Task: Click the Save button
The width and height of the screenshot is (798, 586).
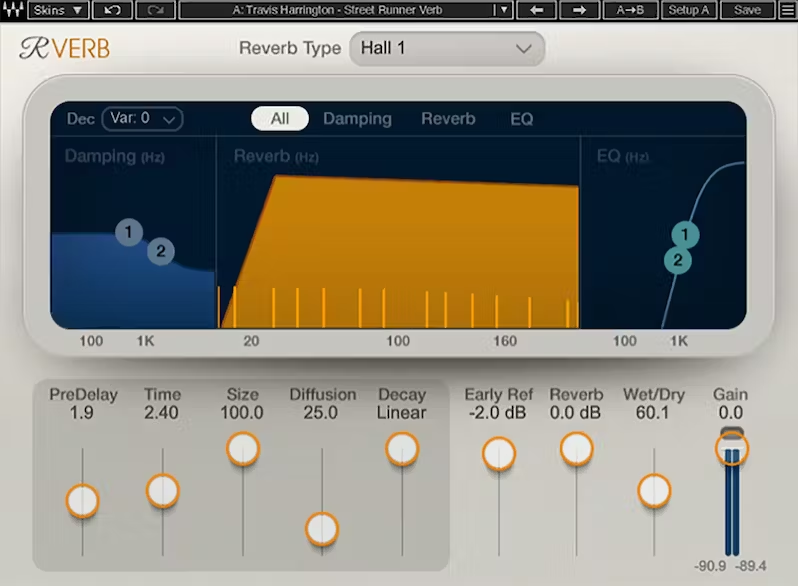Action: [x=747, y=10]
